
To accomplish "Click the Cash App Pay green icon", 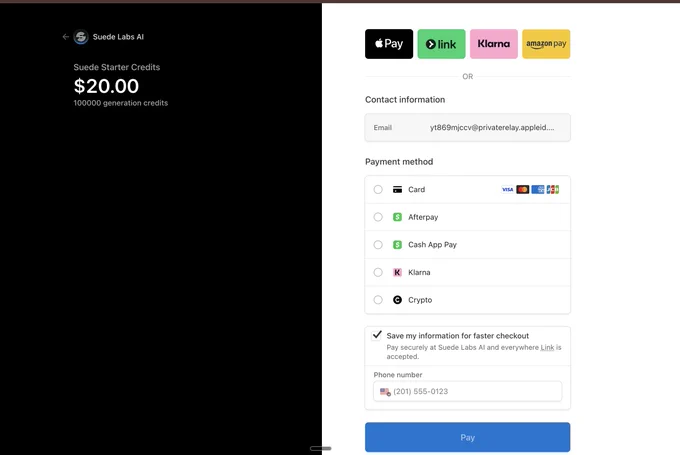I will [397, 245].
